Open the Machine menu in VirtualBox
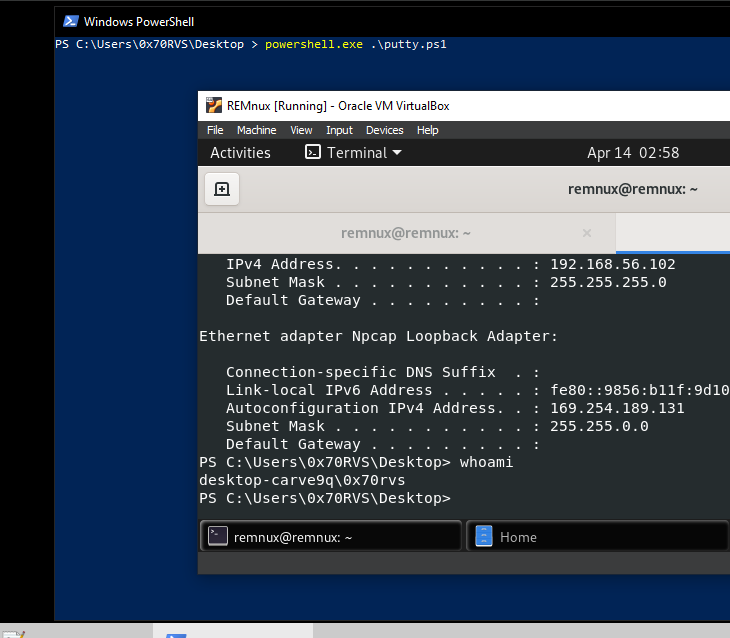This screenshot has height=638, width=730. click(x=257, y=130)
